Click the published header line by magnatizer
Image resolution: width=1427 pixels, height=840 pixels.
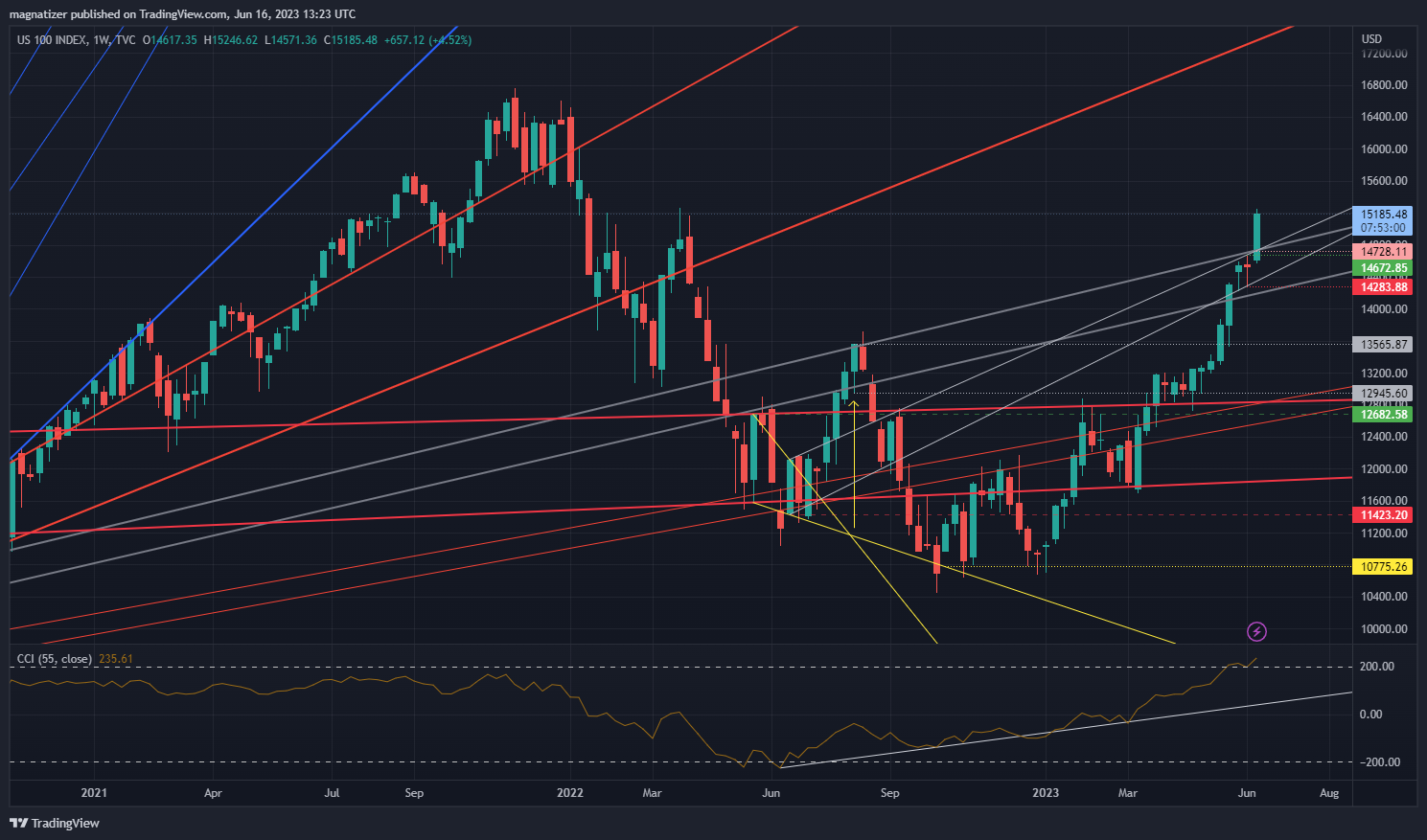tap(182, 13)
